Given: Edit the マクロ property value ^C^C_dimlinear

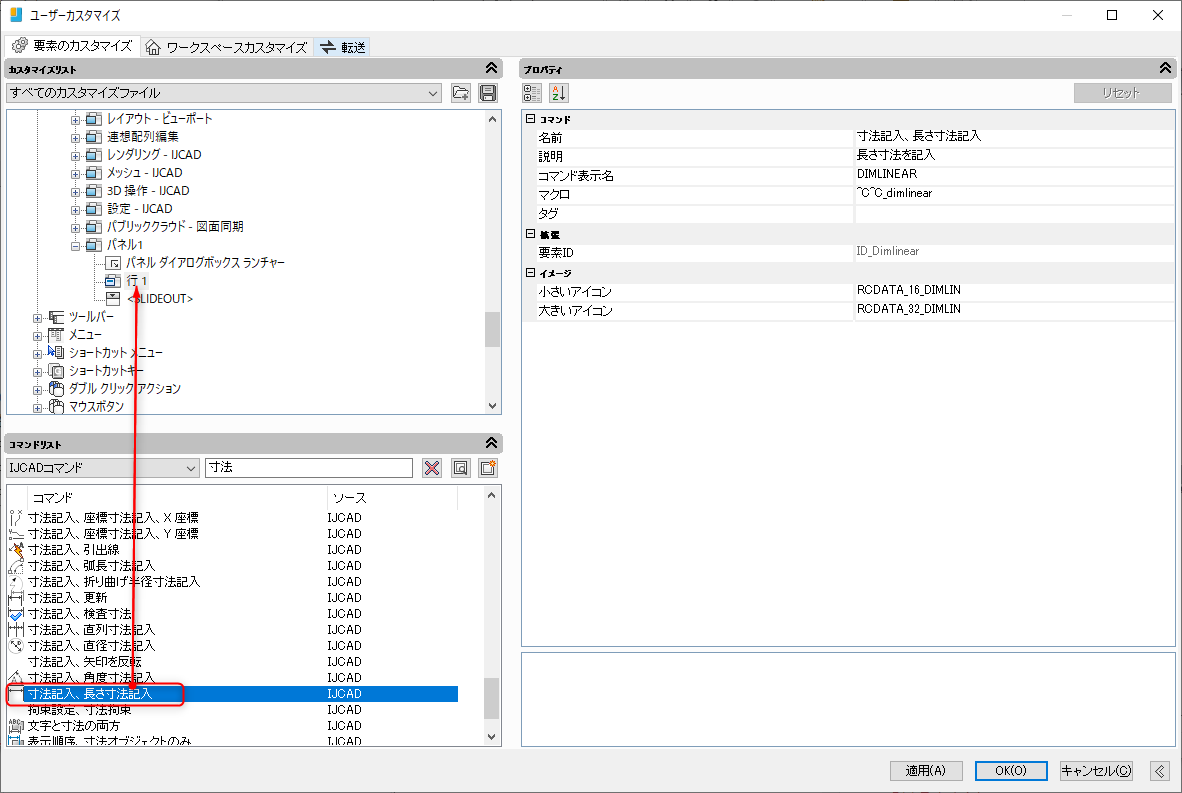Looking at the screenshot, I should 1014,194.
